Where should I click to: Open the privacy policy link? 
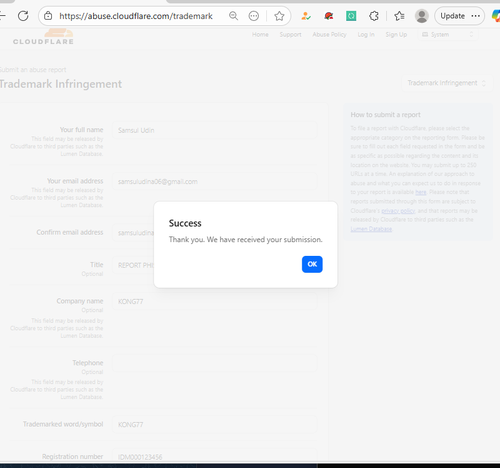(398, 211)
